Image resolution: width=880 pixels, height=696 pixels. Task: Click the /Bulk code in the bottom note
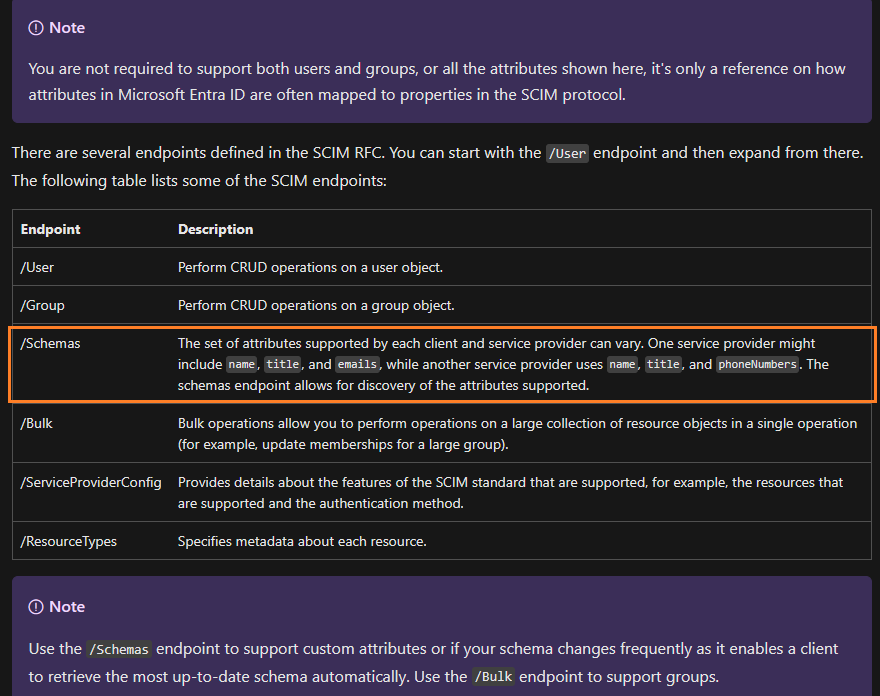pos(493,677)
